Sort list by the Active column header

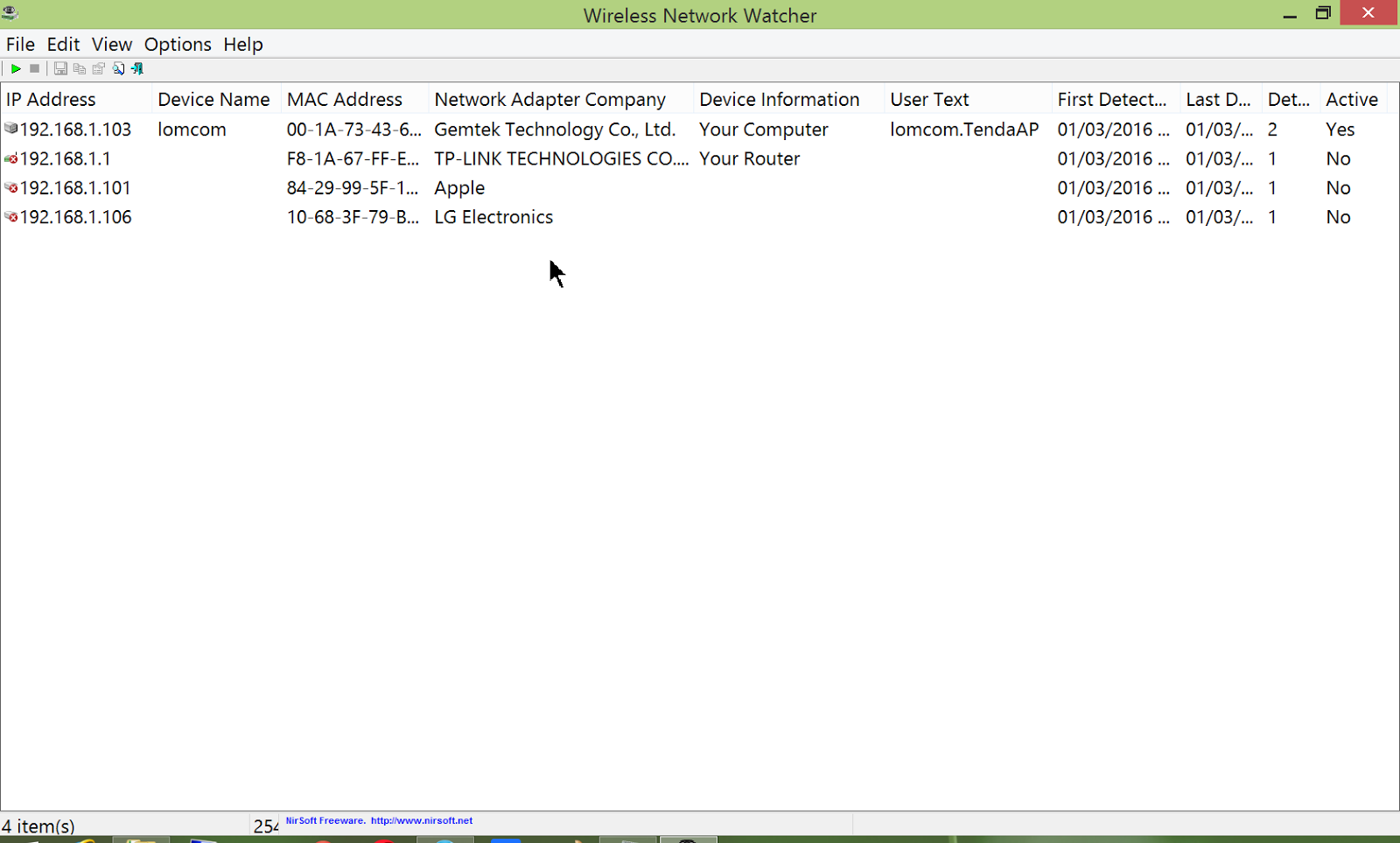[x=1351, y=100]
